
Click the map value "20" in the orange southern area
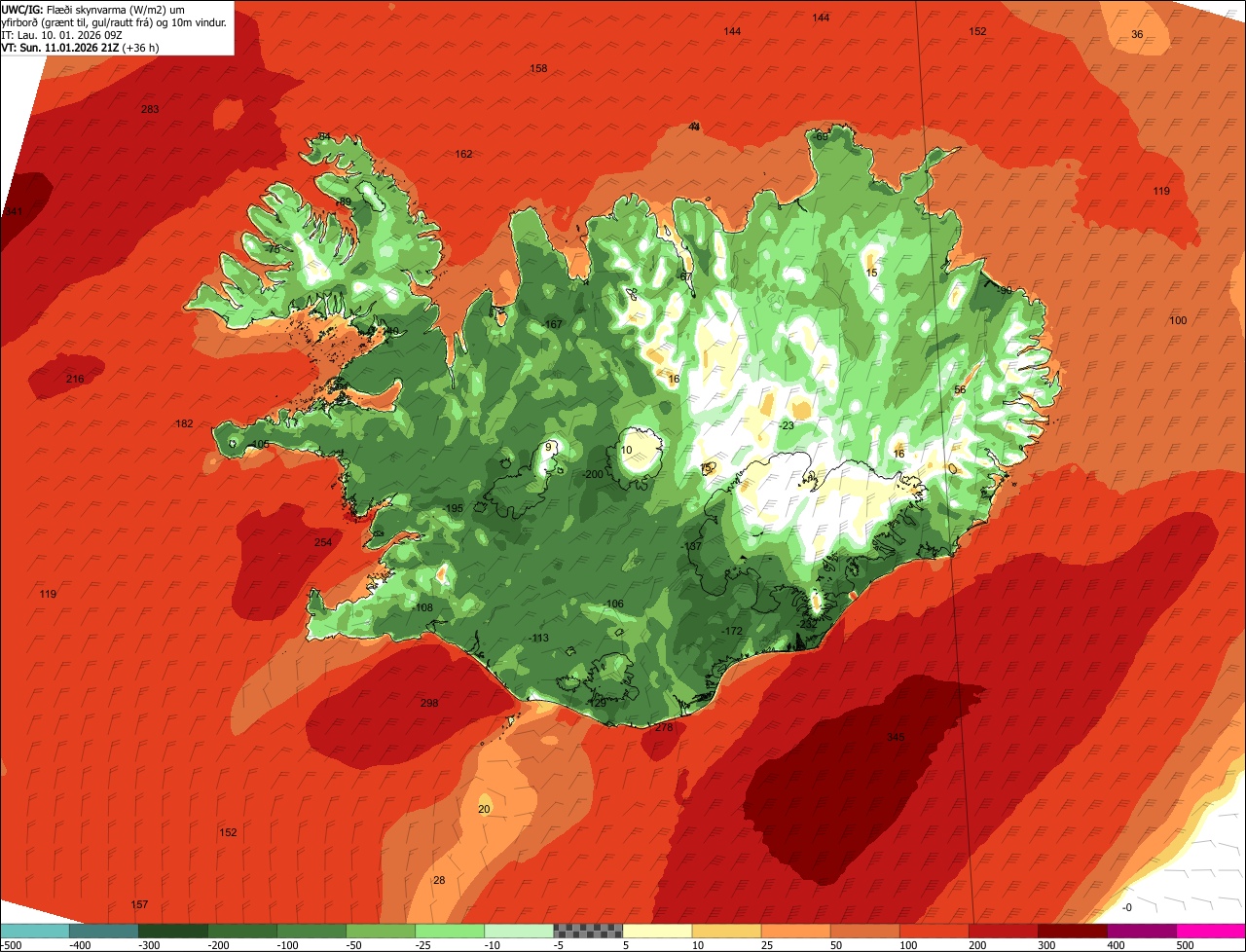(484, 809)
